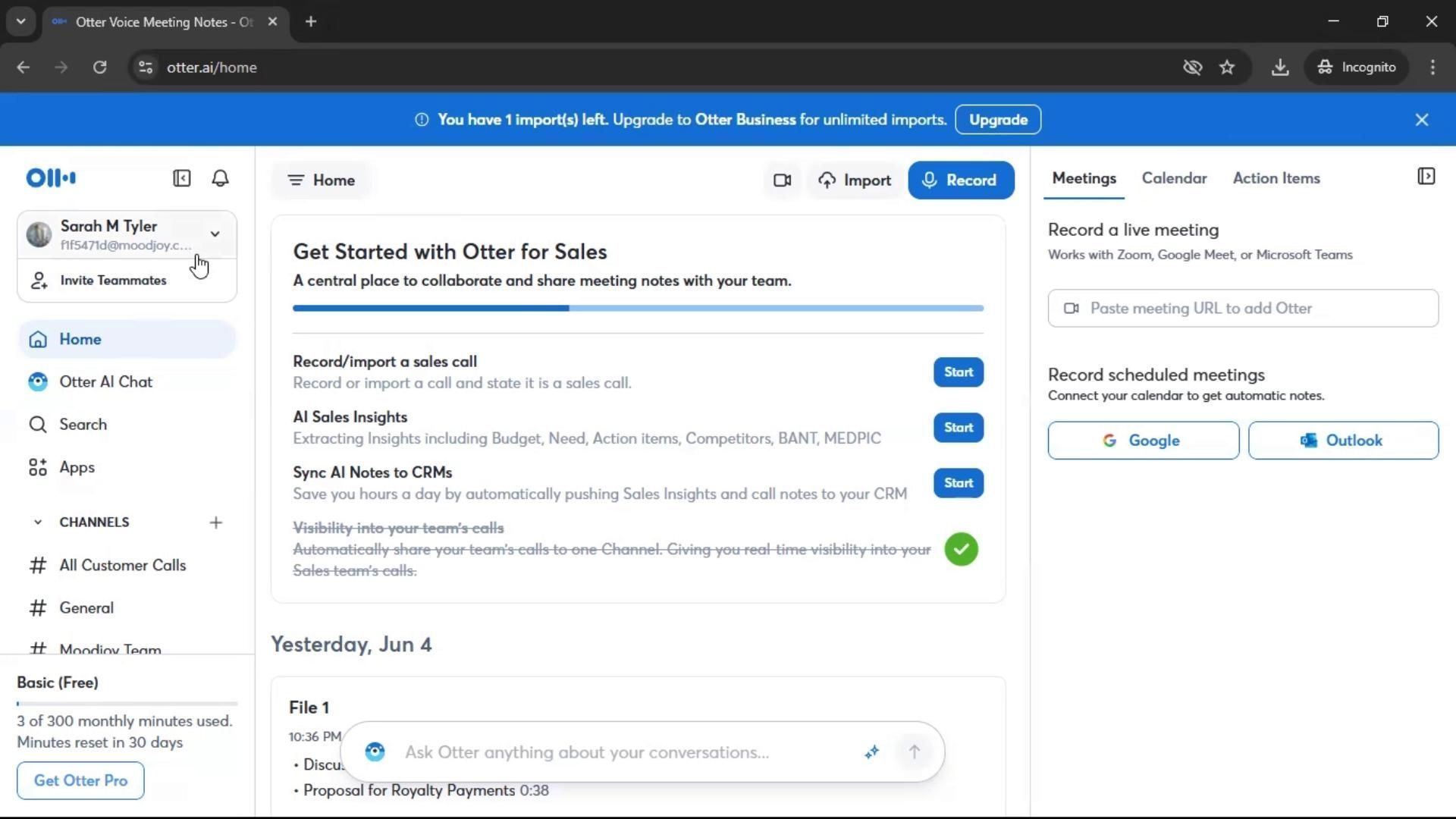1456x819 pixels.
Task: Collapse the left sidebar panel icon
Action: 181,178
